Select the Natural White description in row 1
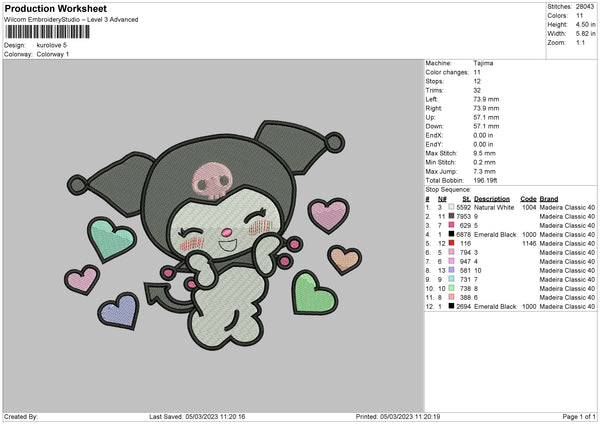This screenshot has width=600, height=424. coord(494,207)
